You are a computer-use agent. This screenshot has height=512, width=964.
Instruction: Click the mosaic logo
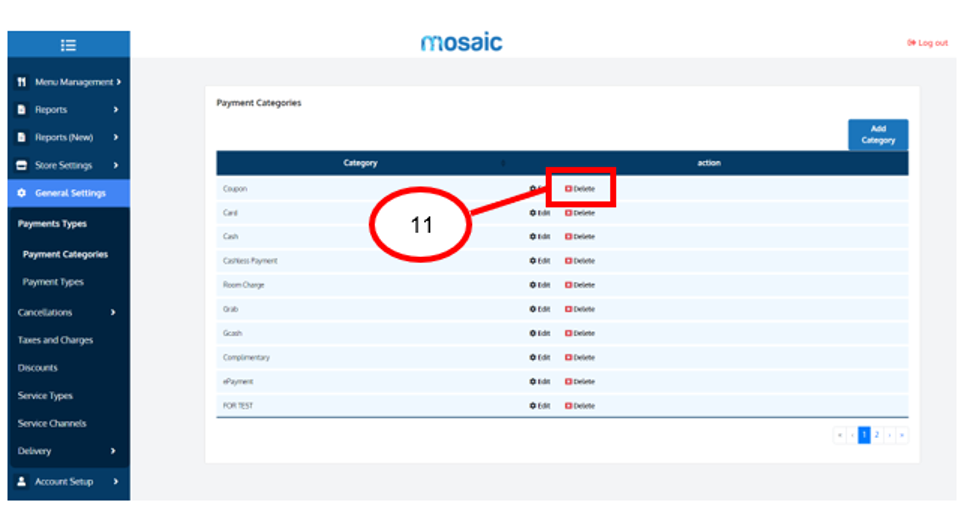461,42
